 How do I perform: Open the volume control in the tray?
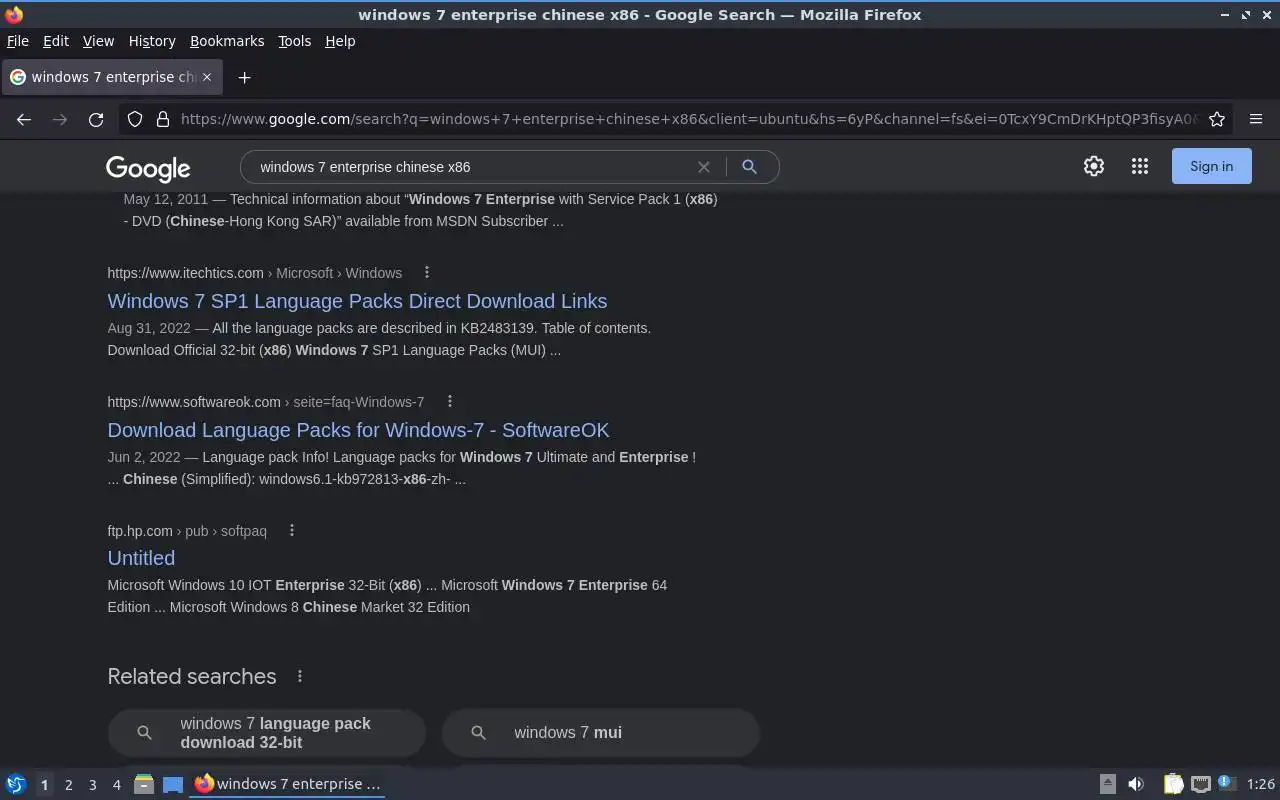click(x=1136, y=784)
